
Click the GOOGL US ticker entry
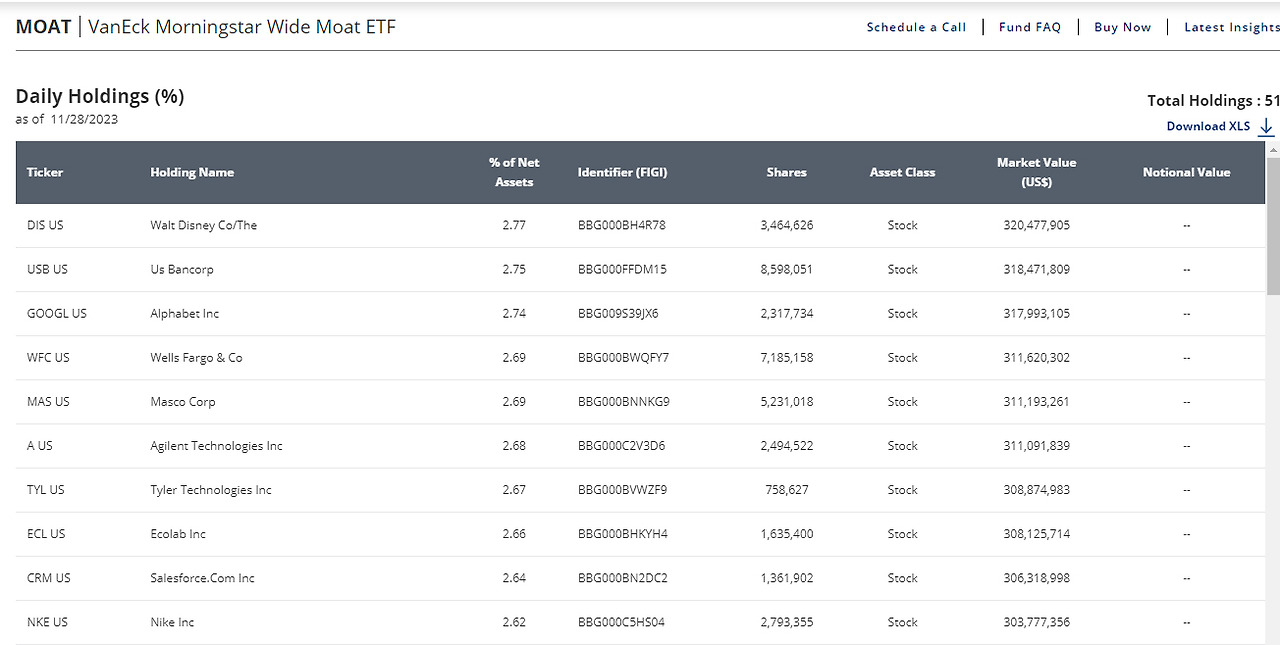[56, 313]
